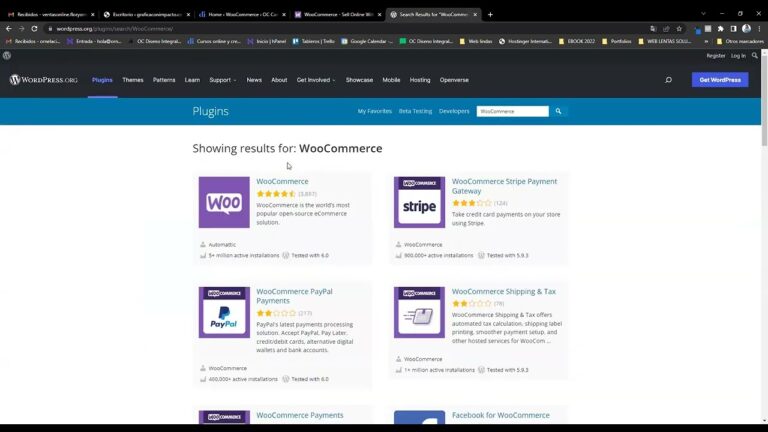Open the share page icon in address bar
The height and width of the screenshot is (432, 768).
[666, 29]
